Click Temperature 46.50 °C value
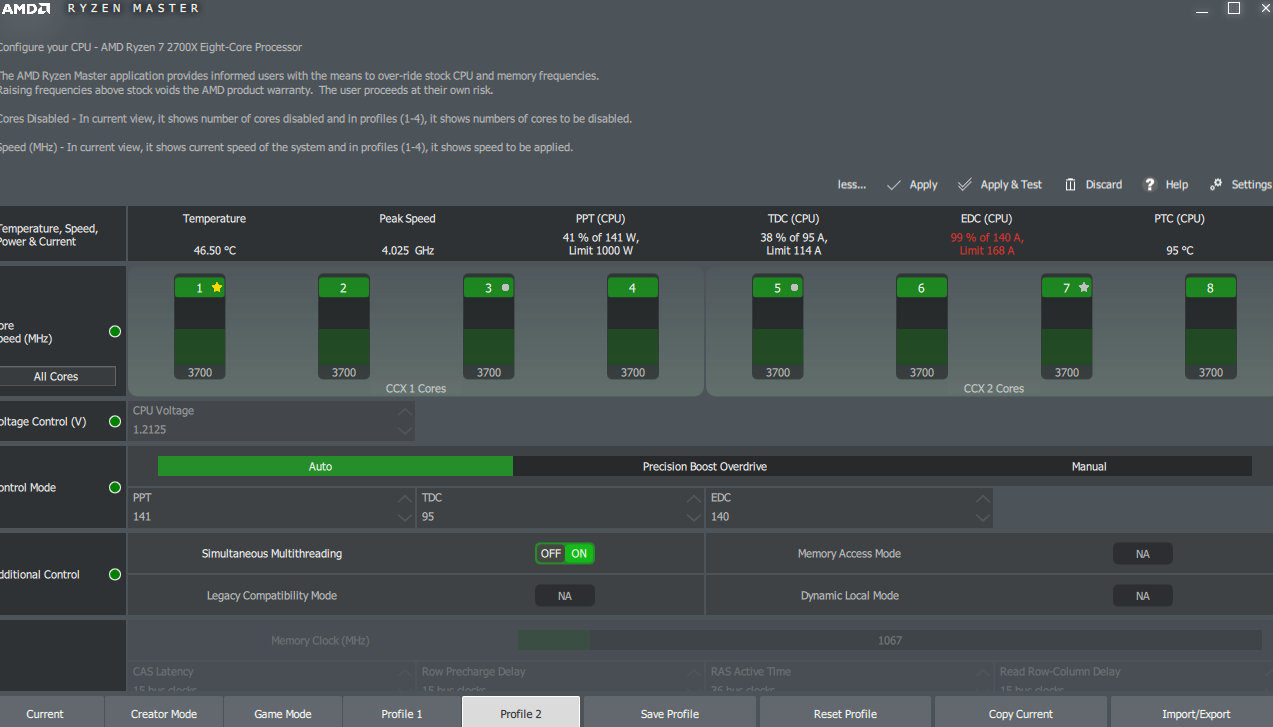This screenshot has width=1273, height=727. click(215, 250)
